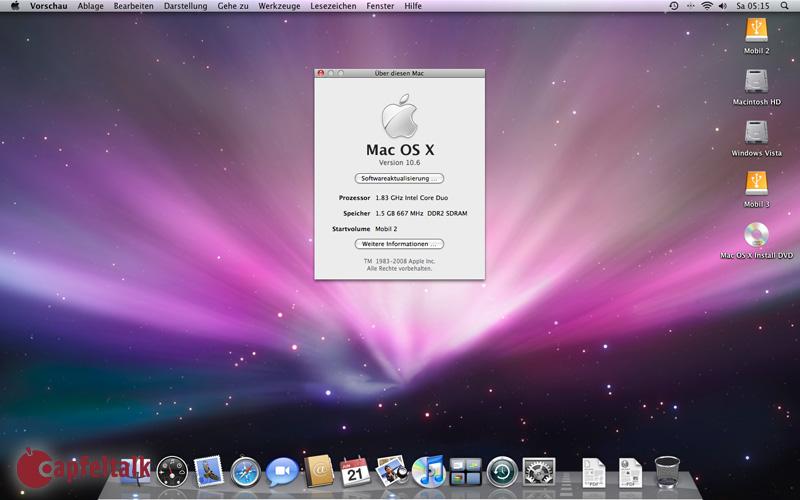Open Address Book from the dock
Viewport: 800px width, 500px height.
319,470
